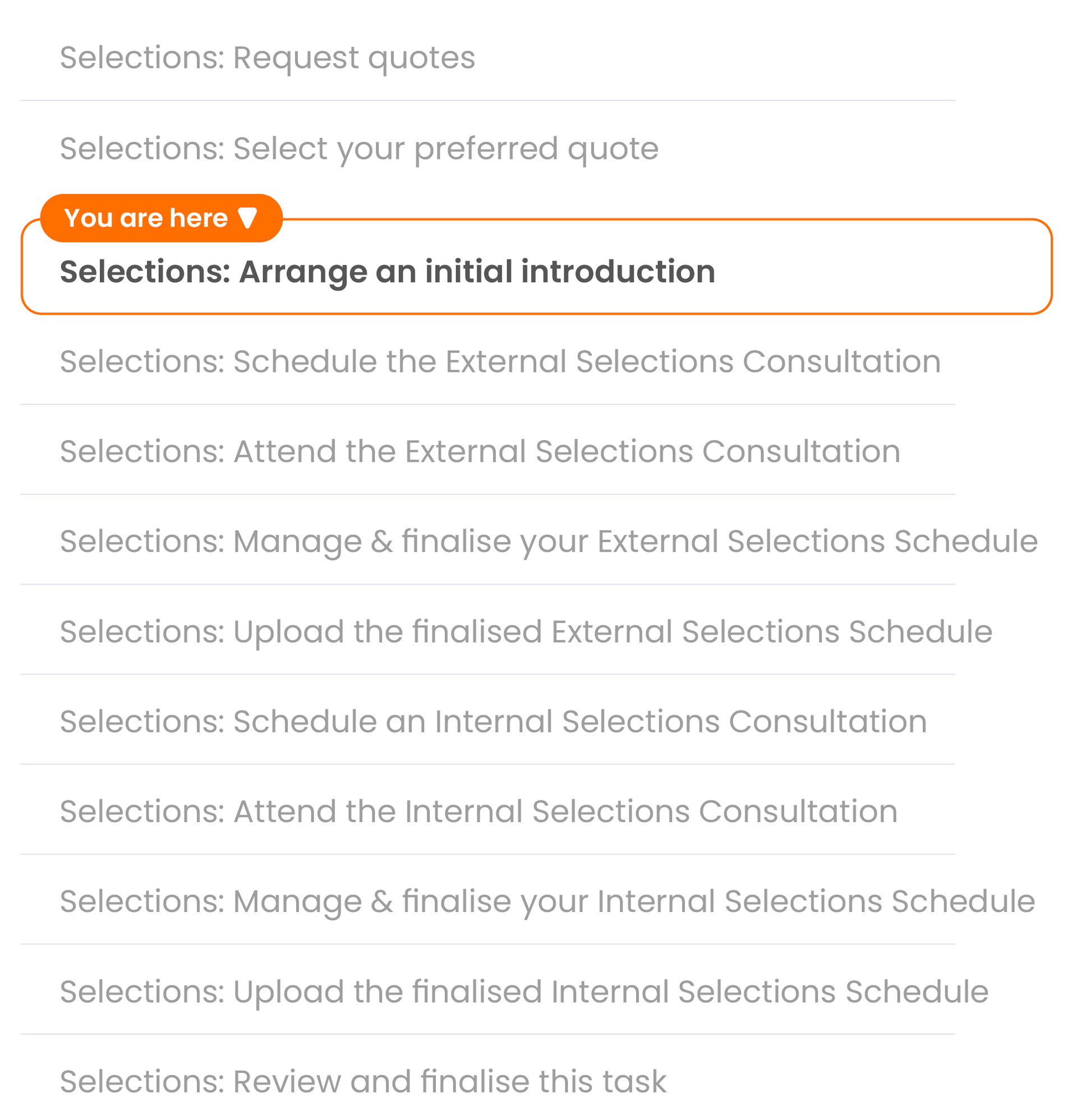
Task: Select Attend the External Selections Consultation
Action: pyautogui.click(x=480, y=452)
